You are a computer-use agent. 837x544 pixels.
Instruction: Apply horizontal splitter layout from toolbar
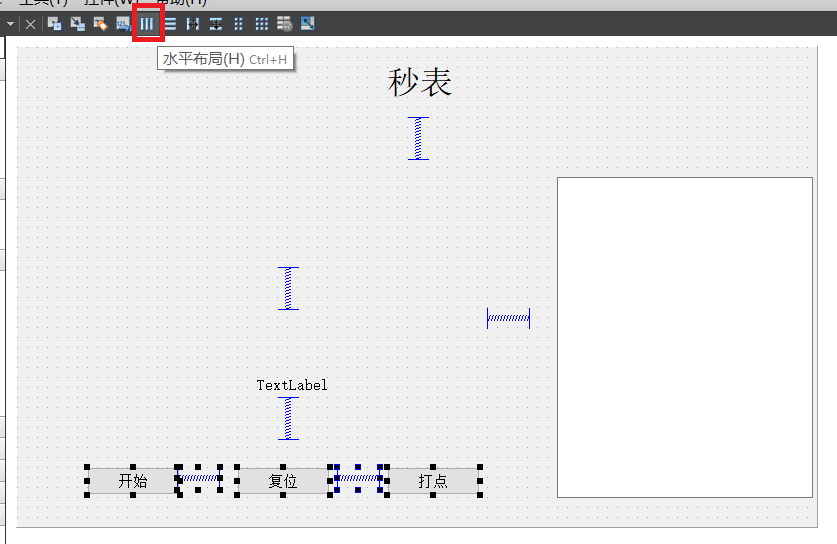(193, 24)
